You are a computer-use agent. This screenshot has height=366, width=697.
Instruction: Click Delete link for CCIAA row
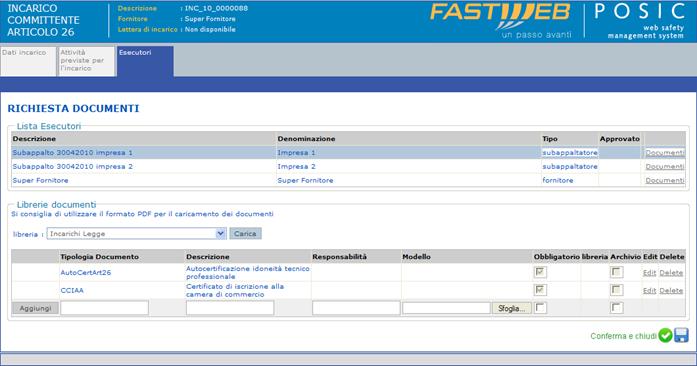[x=671, y=290]
